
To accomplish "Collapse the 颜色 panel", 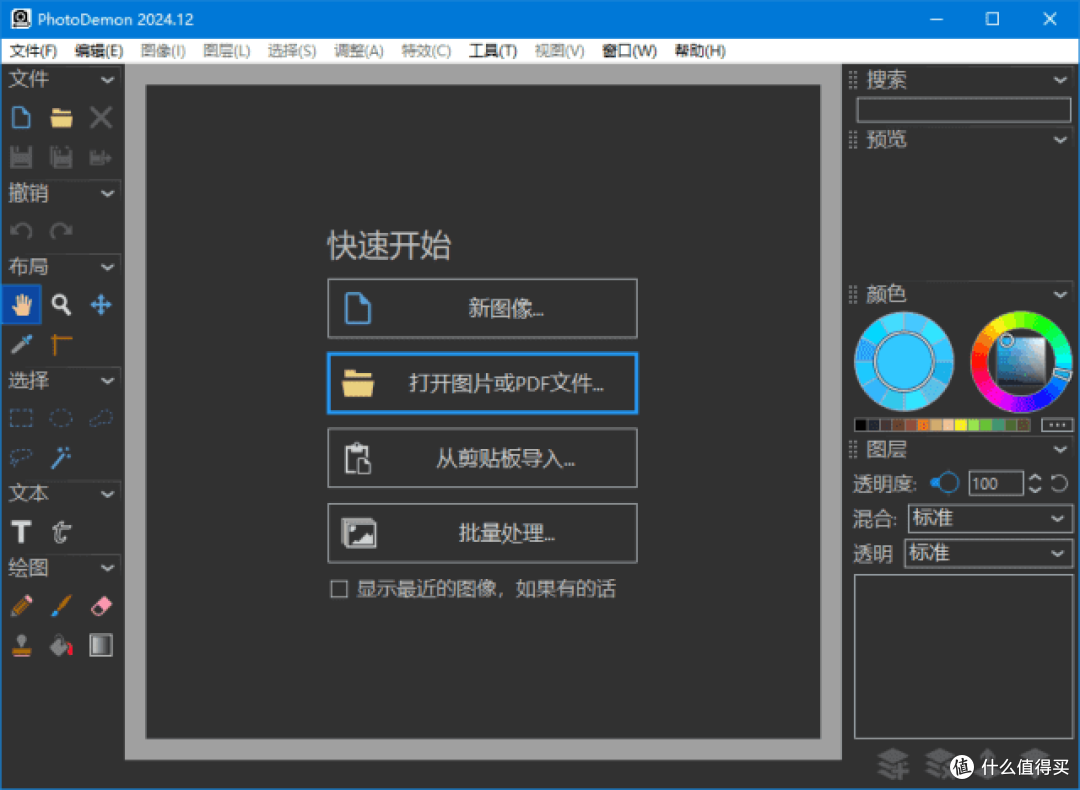I will [1060, 295].
